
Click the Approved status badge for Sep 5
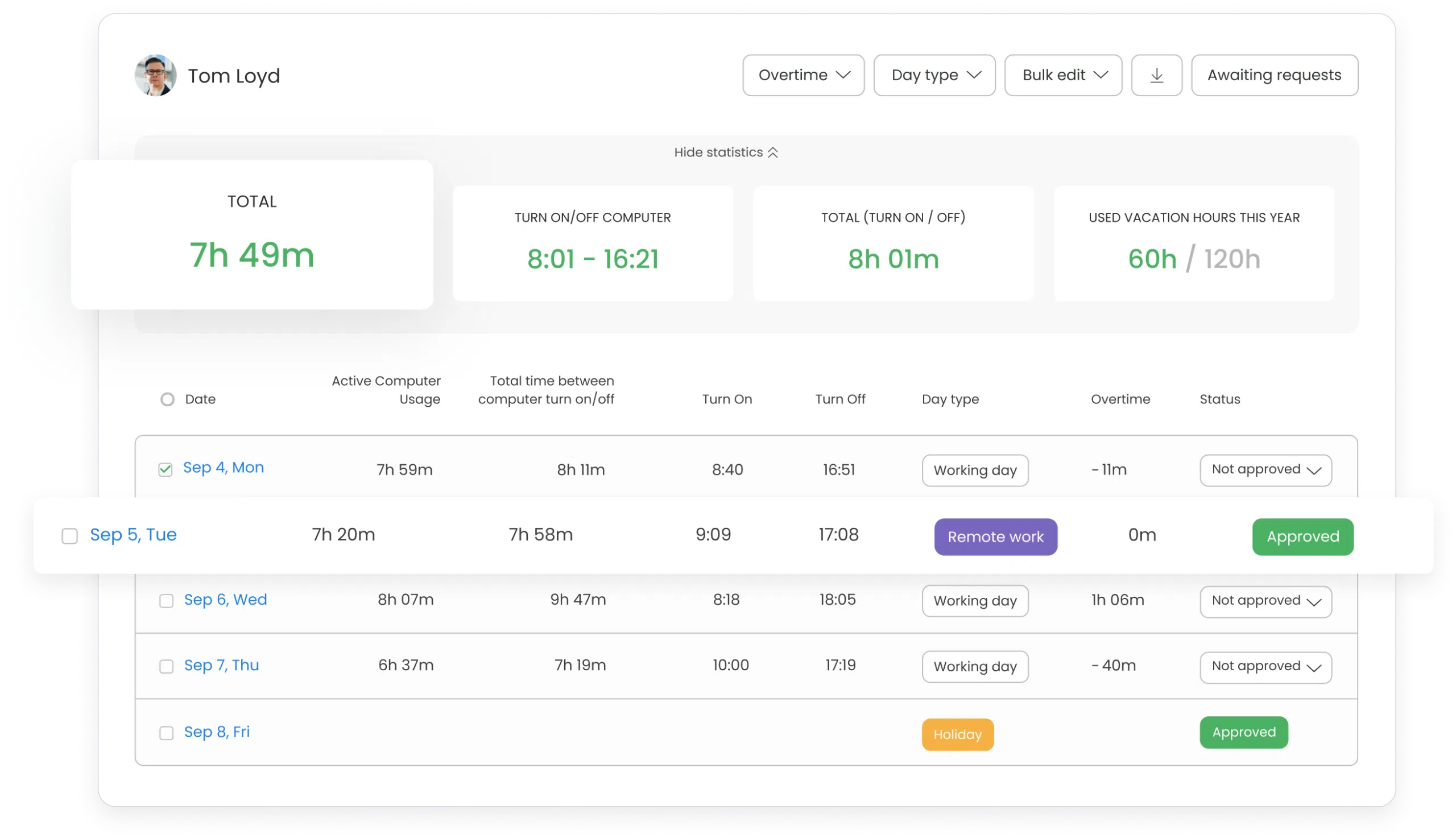pos(1302,536)
